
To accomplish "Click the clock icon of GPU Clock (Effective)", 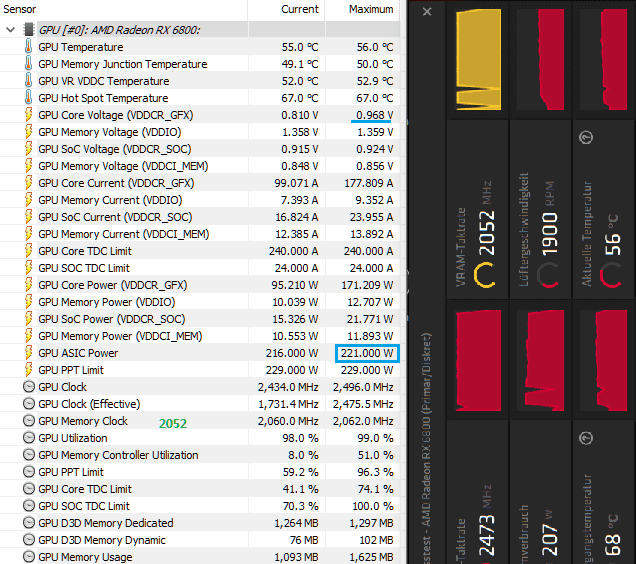I will [x=29, y=404].
